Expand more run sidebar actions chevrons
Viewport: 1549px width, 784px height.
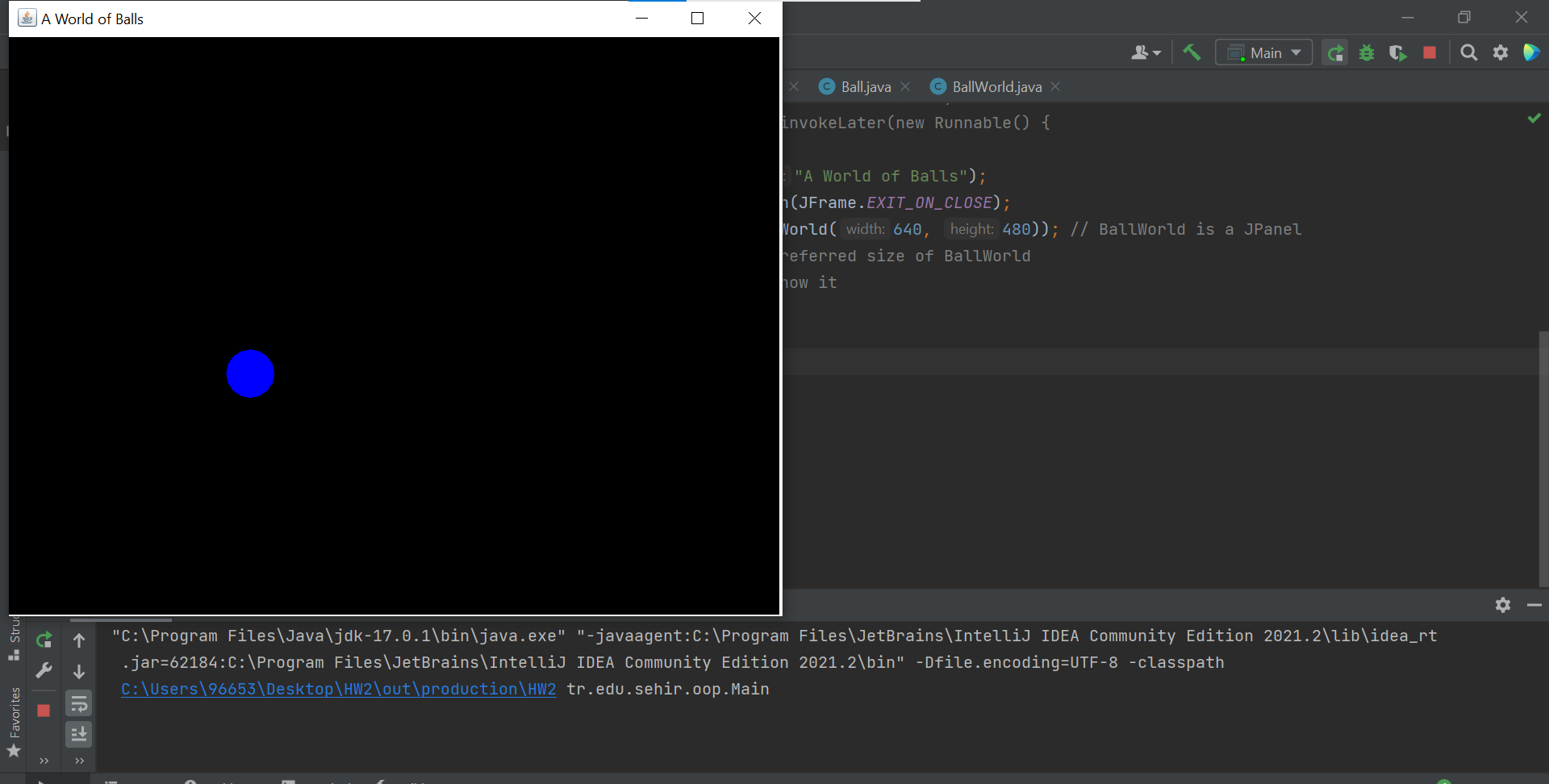pos(44,761)
